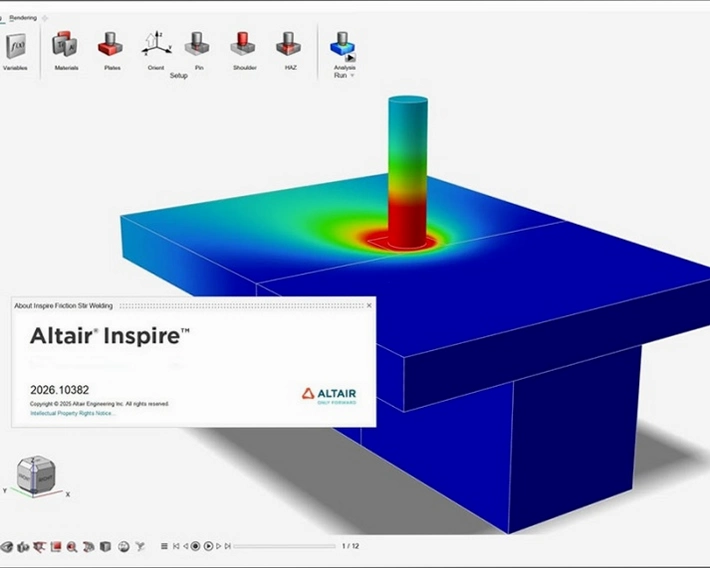Click the red axes icon in bottom toolbar
This screenshot has height=568, width=710.
click(40, 547)
